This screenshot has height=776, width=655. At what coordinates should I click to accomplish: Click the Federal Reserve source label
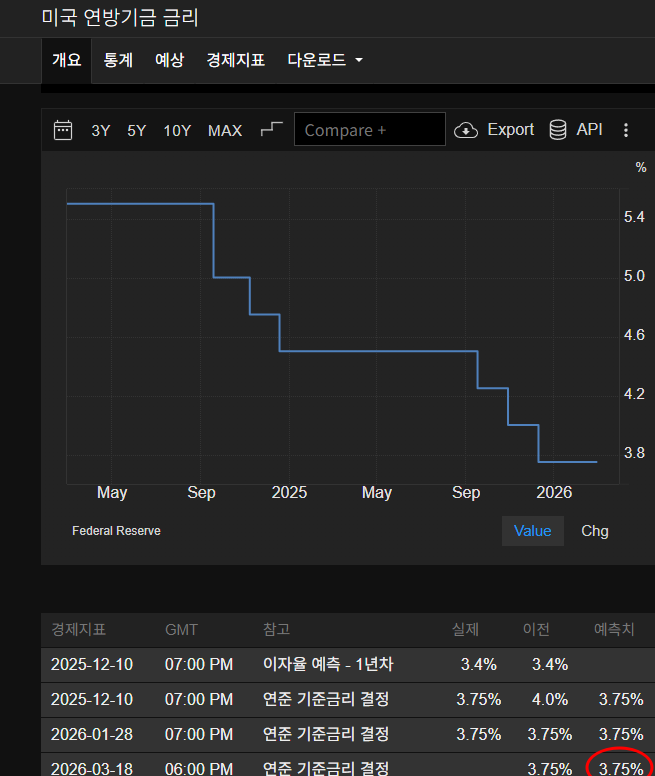(116, 531)
